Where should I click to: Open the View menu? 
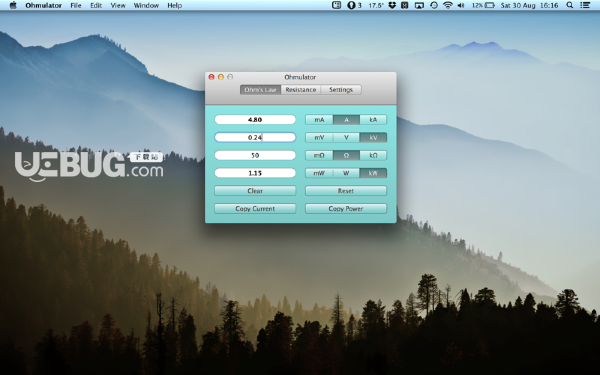pos(118,5)
